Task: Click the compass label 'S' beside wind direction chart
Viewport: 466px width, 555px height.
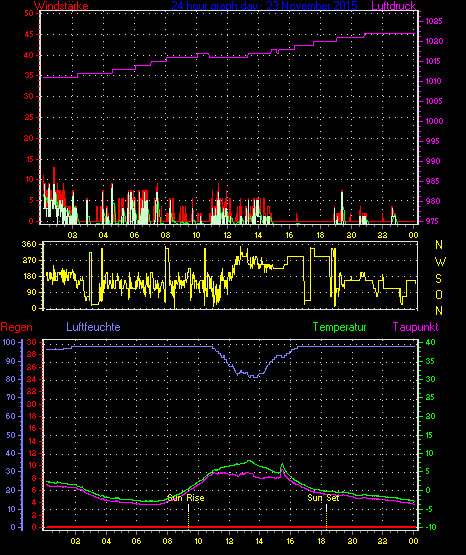Action: pos(438,279)
